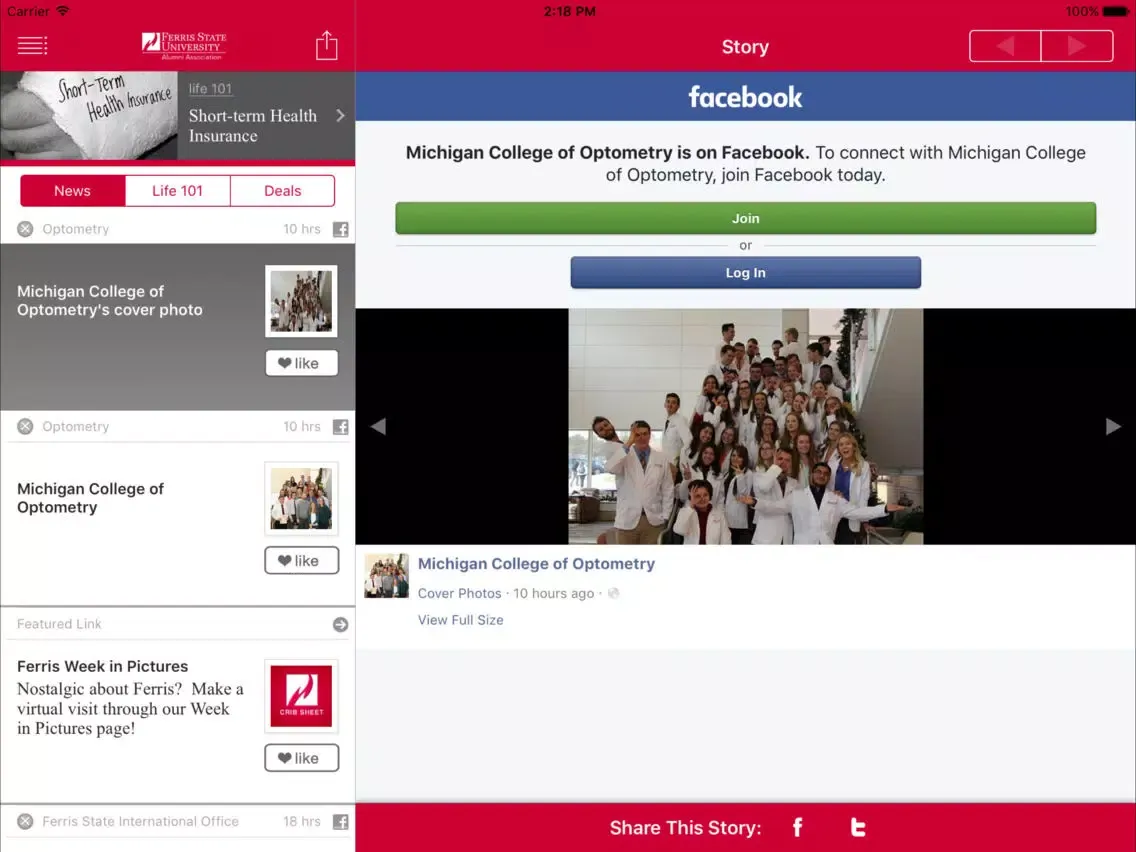Select the 'Short-term Health Insurance' title
Screen dimensions: 1136x852
(253, 125)
